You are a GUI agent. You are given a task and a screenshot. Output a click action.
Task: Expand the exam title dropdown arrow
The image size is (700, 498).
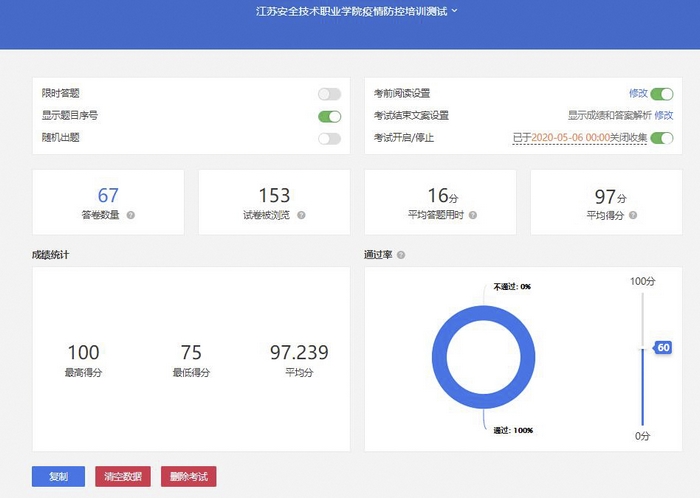[x=455, y=11]
